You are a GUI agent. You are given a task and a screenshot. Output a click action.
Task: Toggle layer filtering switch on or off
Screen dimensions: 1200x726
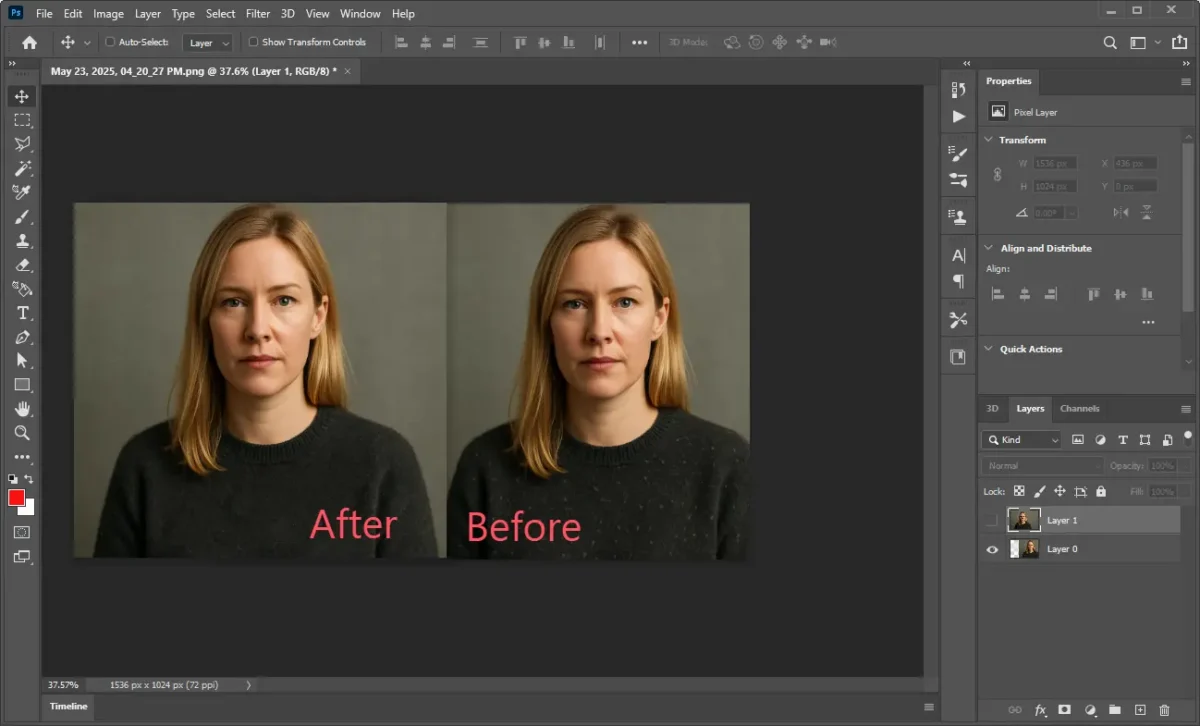(1187, 437)
